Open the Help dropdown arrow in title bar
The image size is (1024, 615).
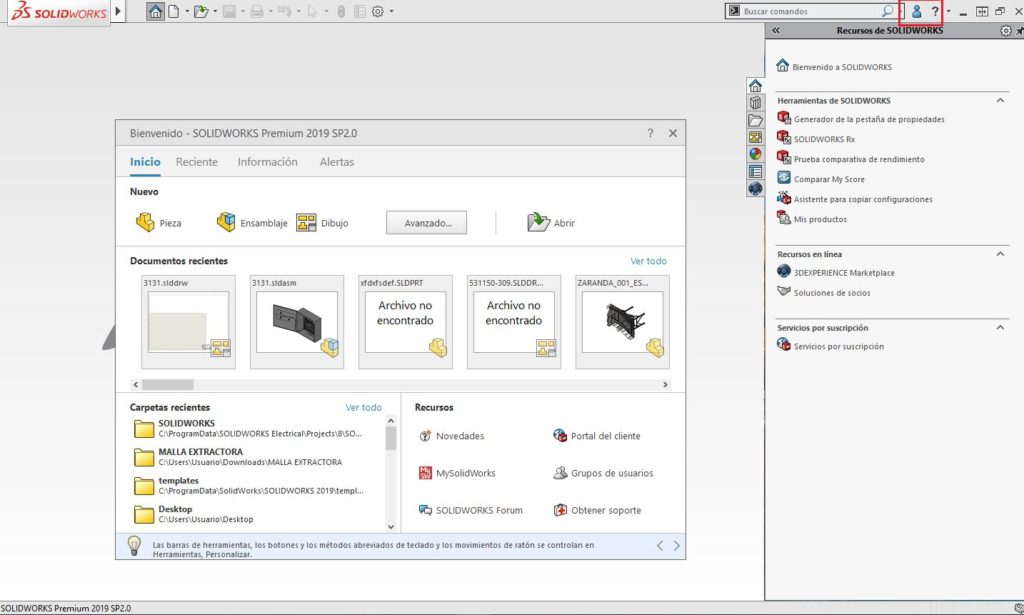click(x=948, y=11)
